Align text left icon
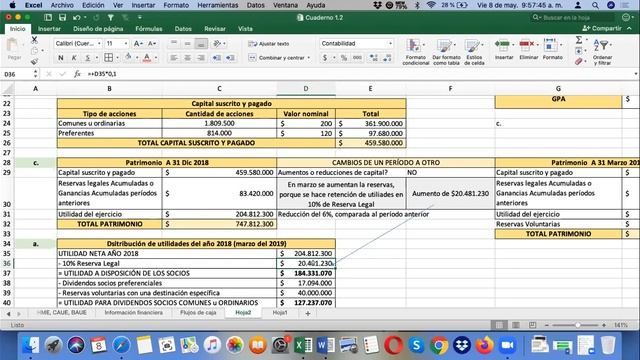This screenshot has width=640, height=360. click(x=173, y=58)
